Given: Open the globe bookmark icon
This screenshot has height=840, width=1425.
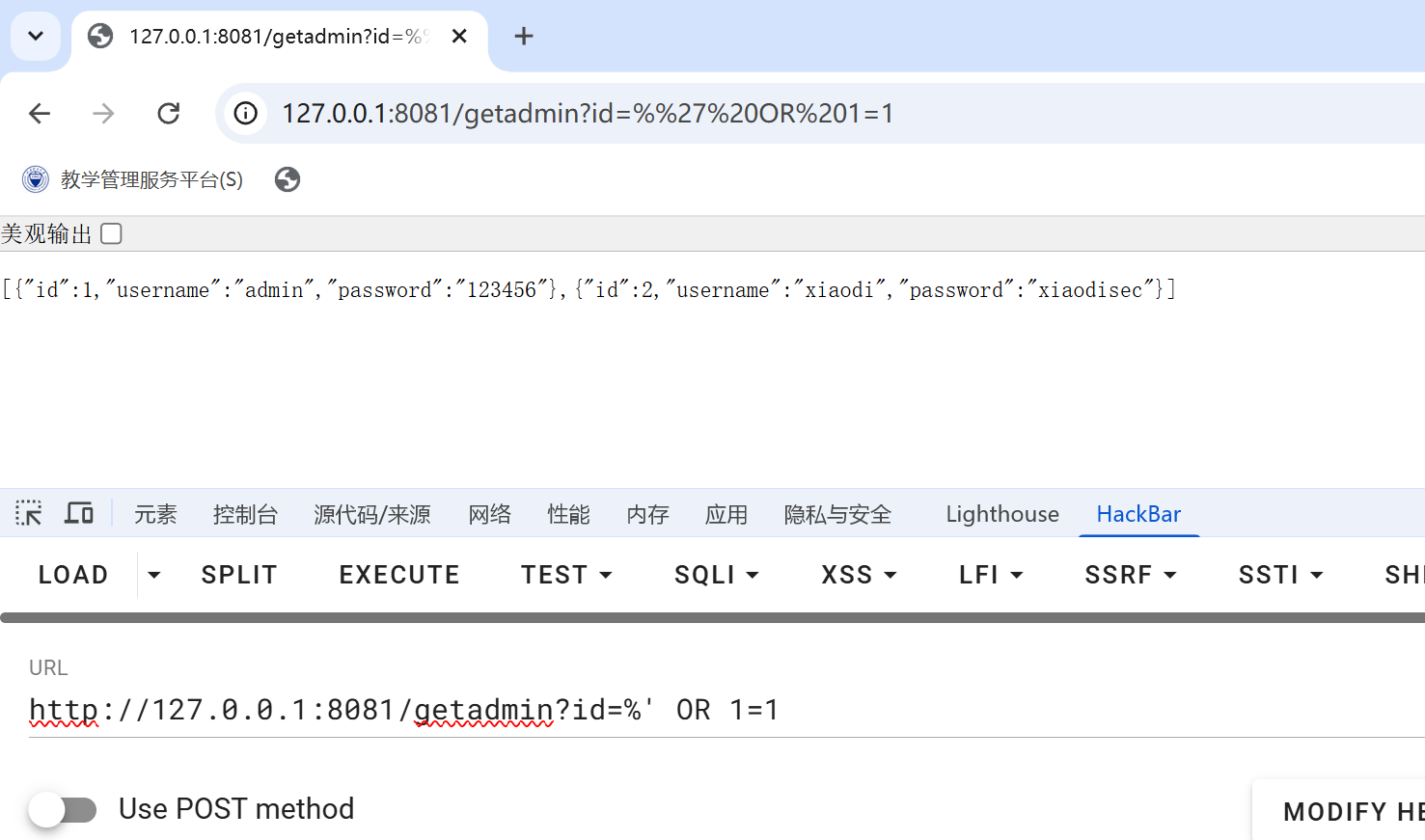Looking at the screenshot, I should point(288,179).
